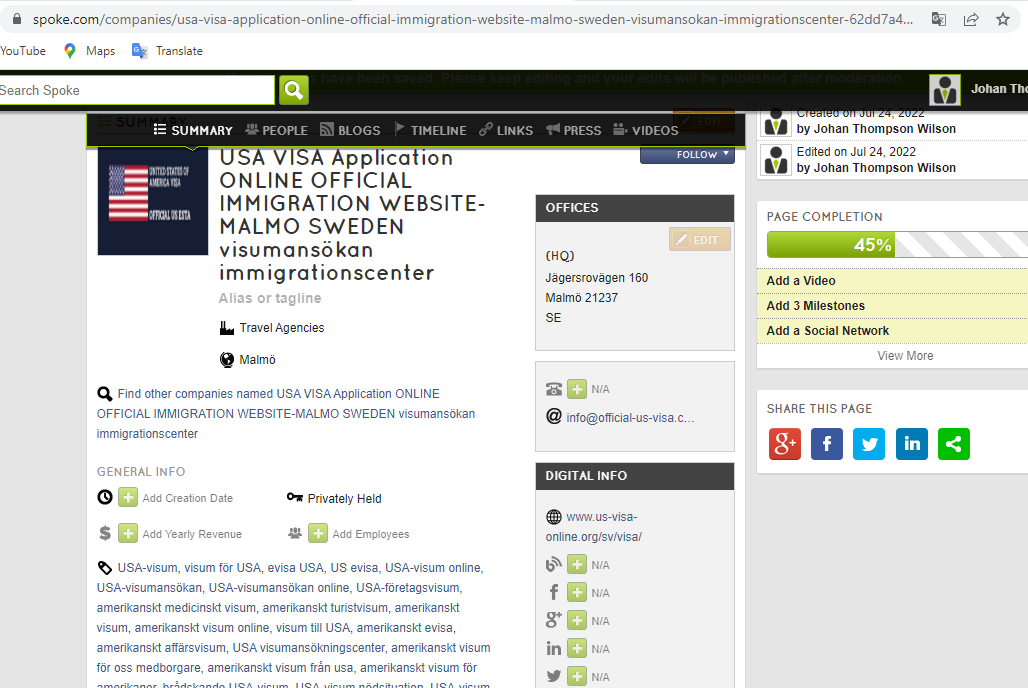Switch to the BLOGS tab
1028x688 pixels.
350,130
